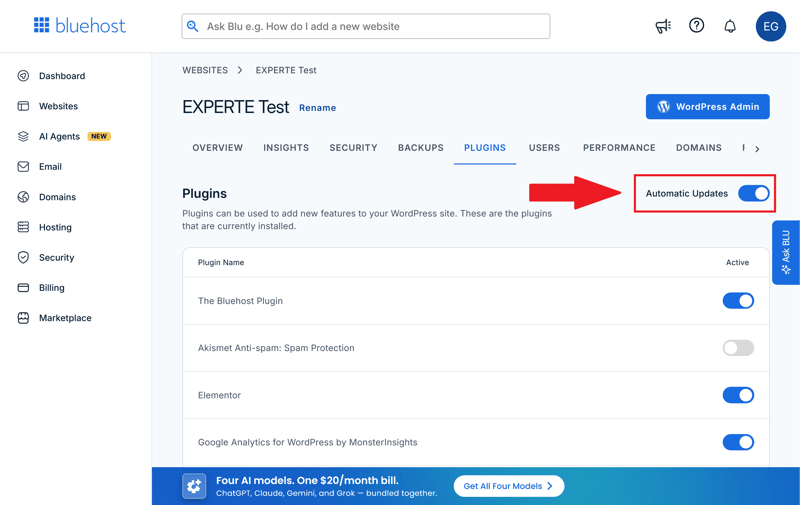Image resolution: width=800 pixels, height=505 pixels.
Task: Open the Dashboard menu item
Action: pos(62,76)
